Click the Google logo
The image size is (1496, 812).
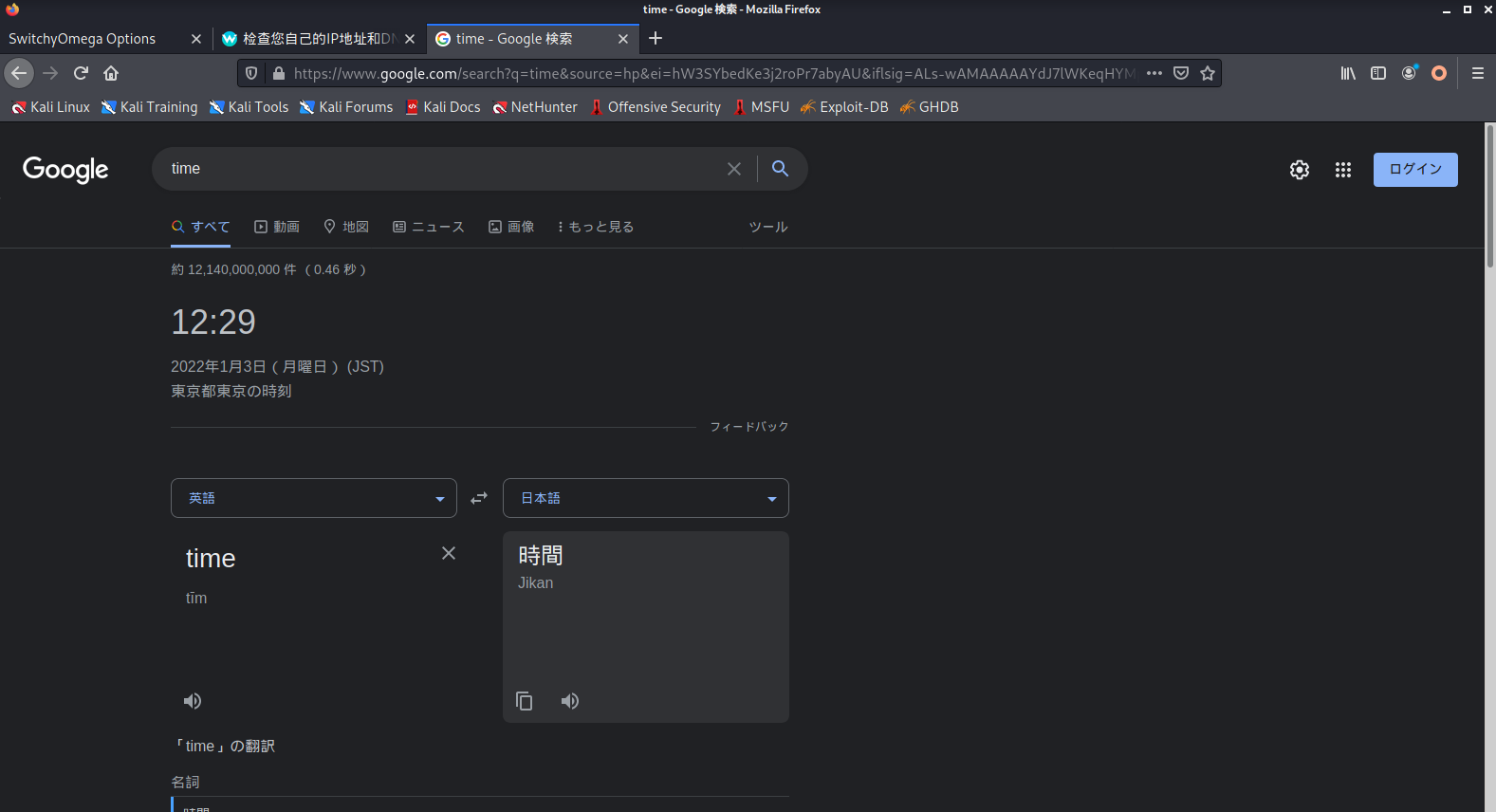(65, 170)
